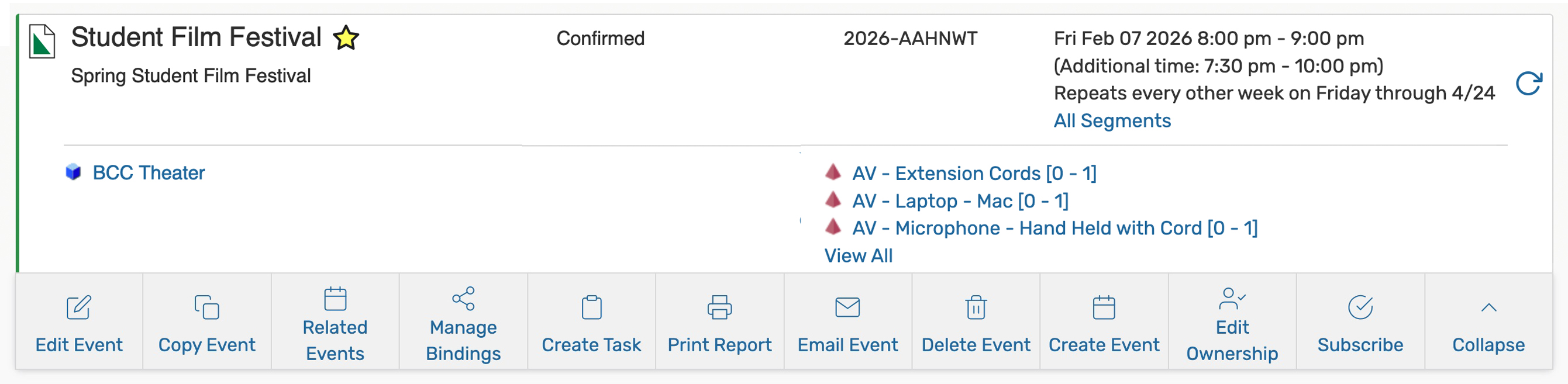The image size is (1568, 384).
Task: Print Report for this event
Action: [719, 323]
